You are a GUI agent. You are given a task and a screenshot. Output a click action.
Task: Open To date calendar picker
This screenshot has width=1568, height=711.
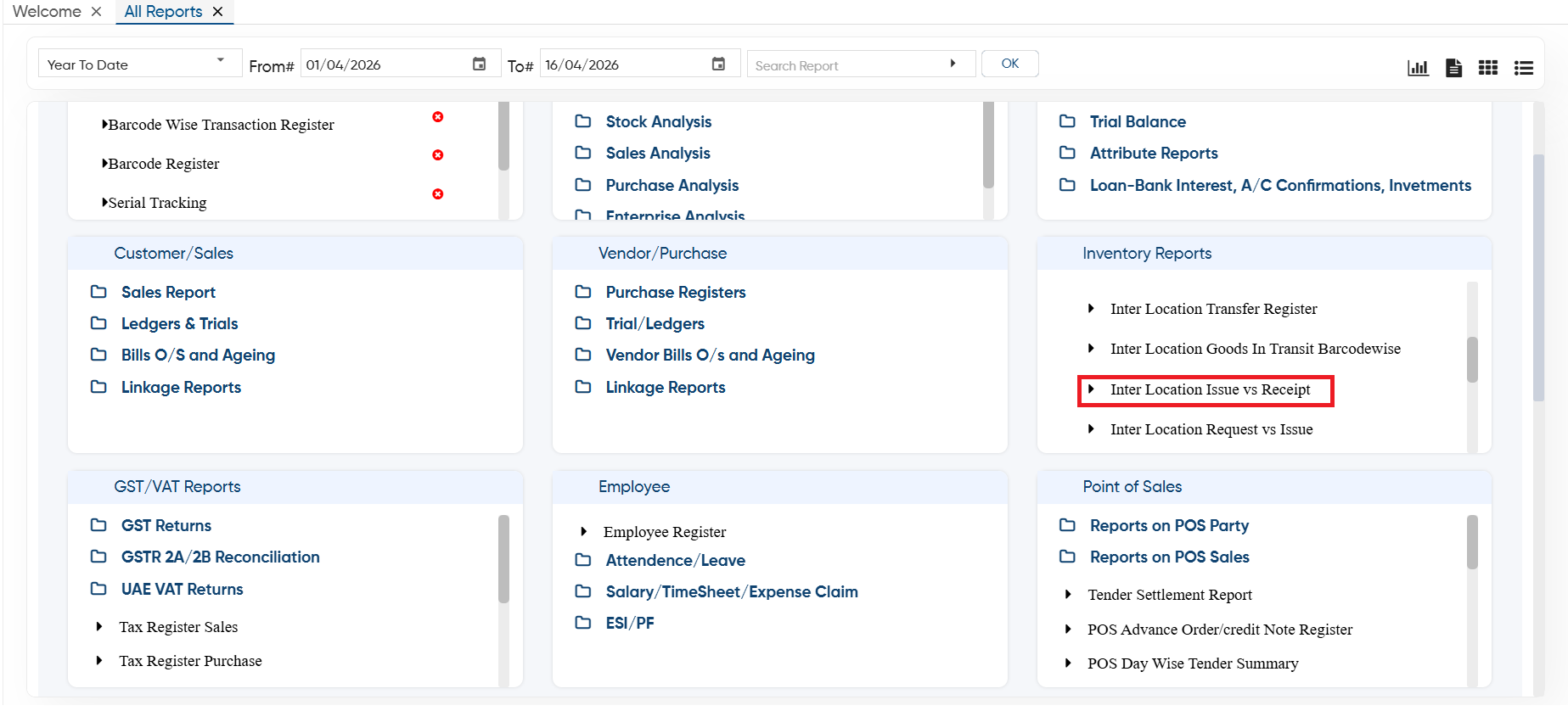(x=718, y=64)
